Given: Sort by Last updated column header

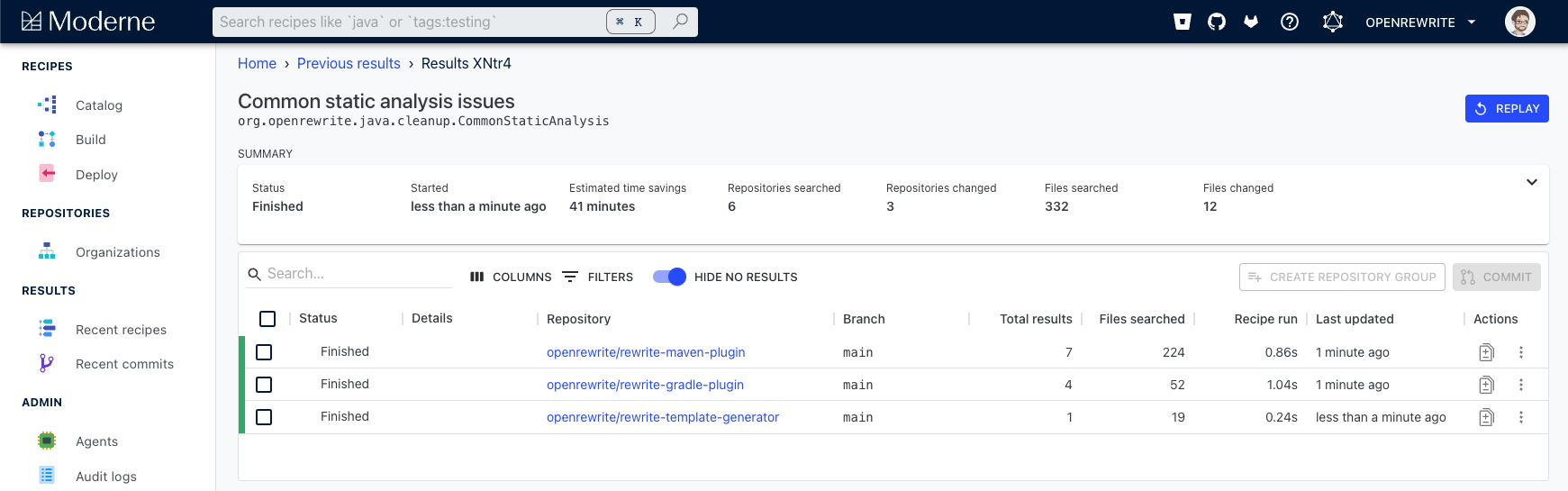Looking at the screenshot, I should [x=1355, y=319].
